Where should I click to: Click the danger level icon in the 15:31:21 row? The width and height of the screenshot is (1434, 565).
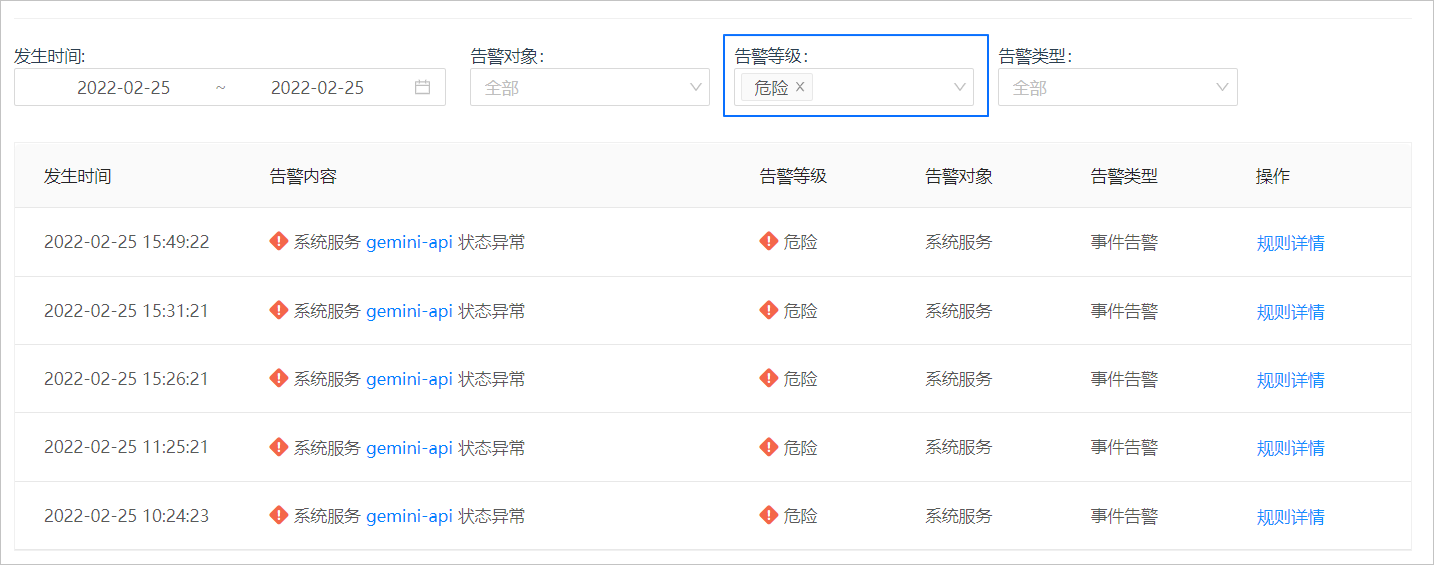tap(768, 310)
